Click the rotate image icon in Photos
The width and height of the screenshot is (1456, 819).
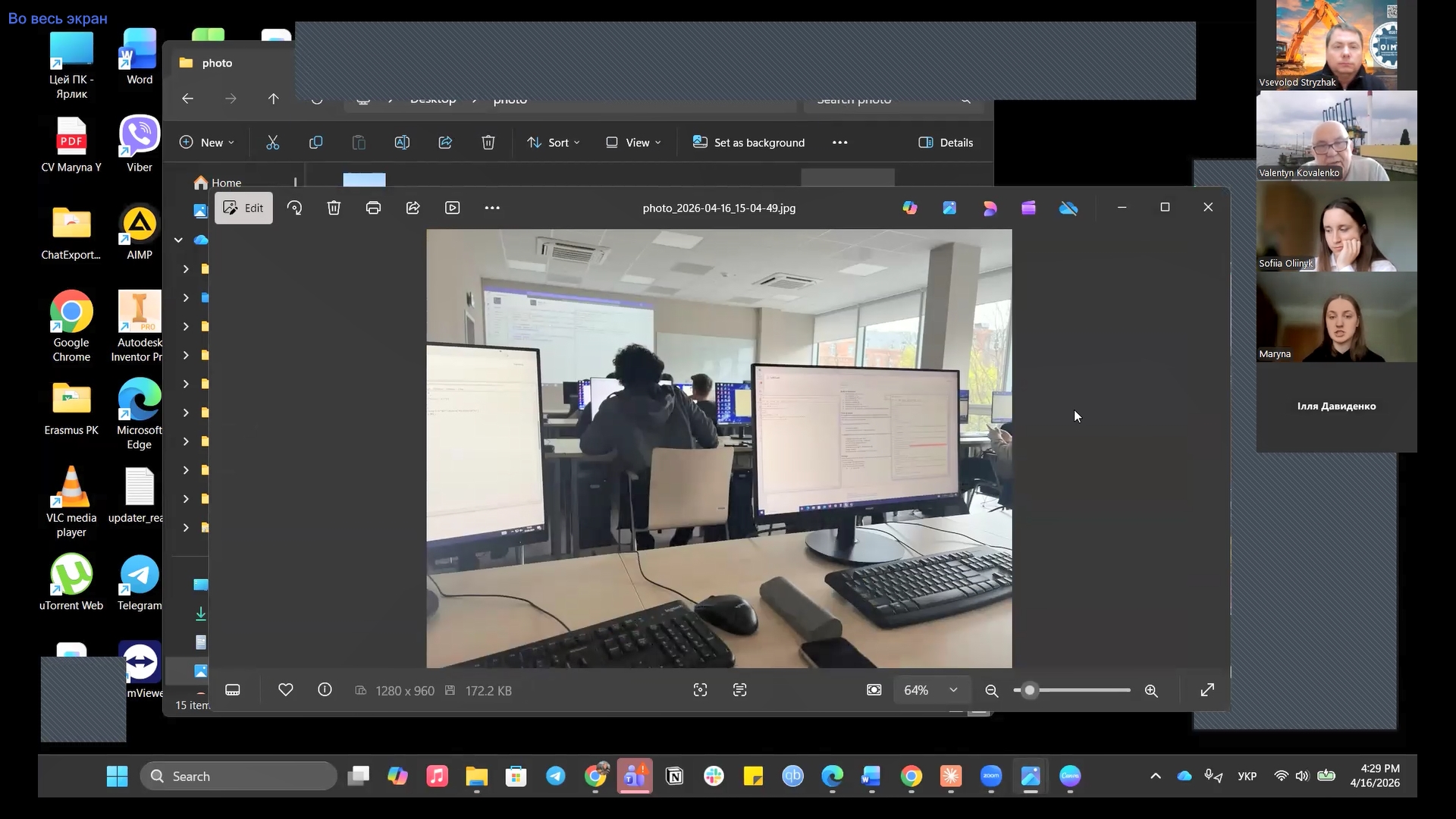pos(294,208)
